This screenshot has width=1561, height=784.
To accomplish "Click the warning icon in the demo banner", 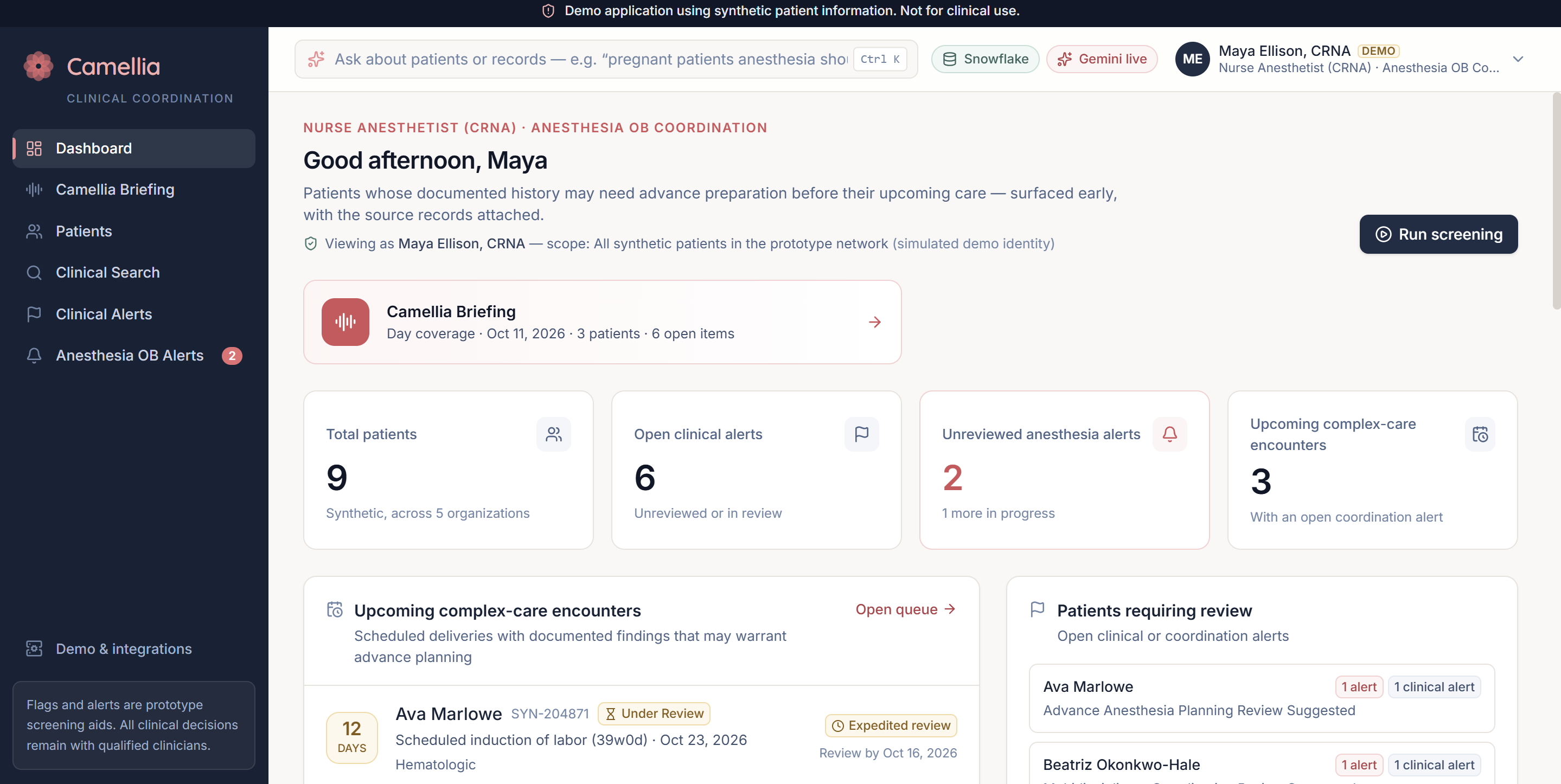I will pyautogui.click(x=548, y=11).
